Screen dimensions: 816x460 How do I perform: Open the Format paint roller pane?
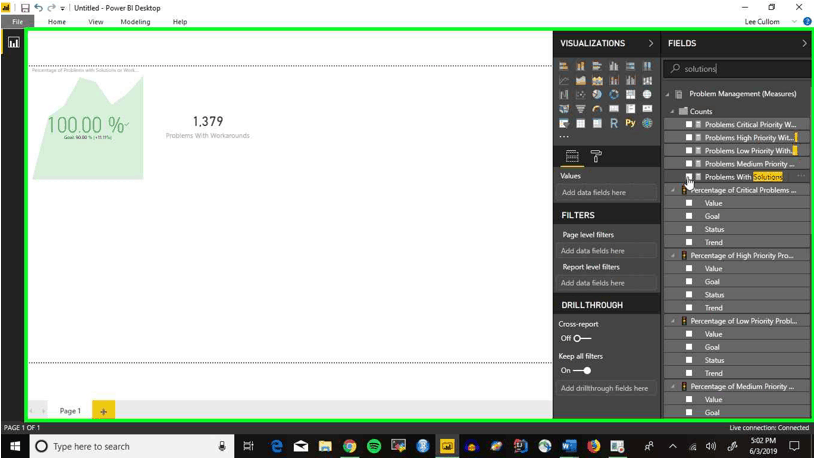point(596,156)
